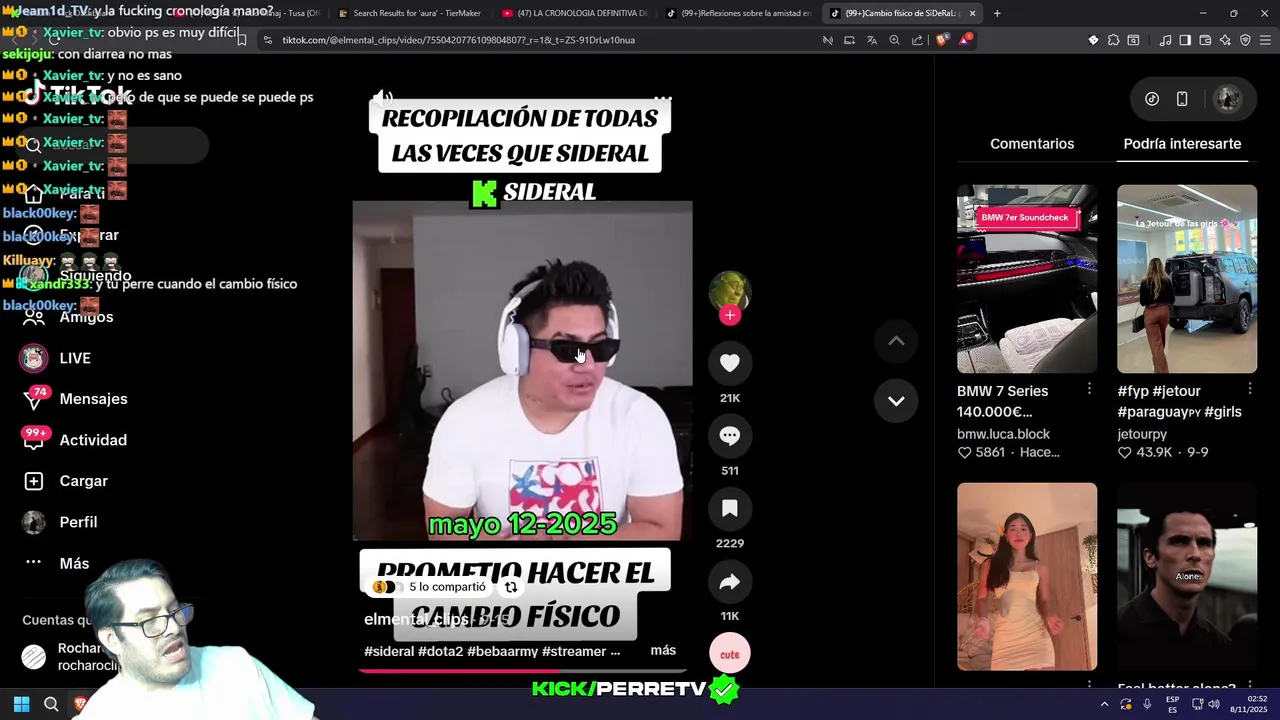
Task: Open the yellow dress girl video thumbnail
Action: [1027, 577]
